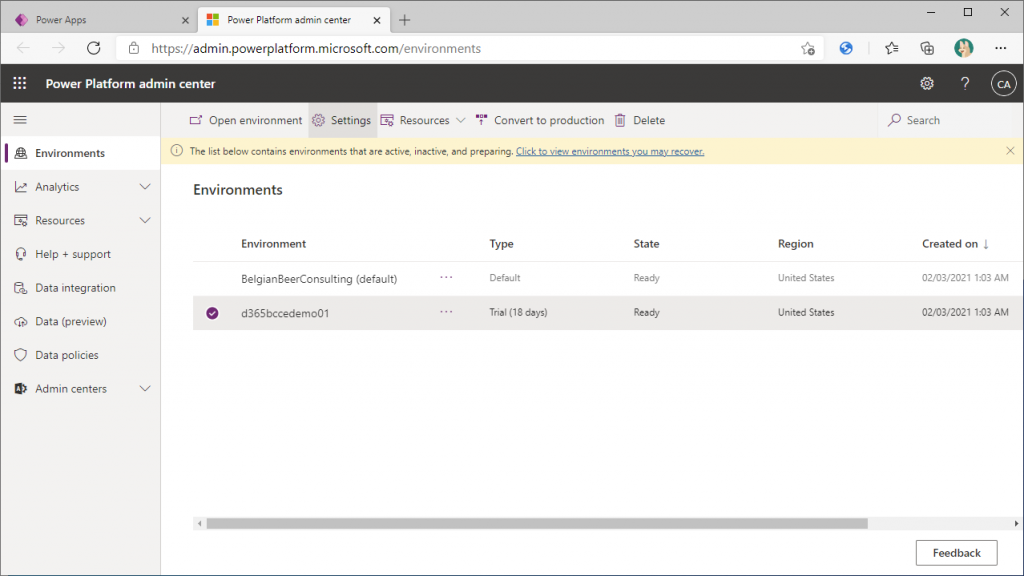Dismiss the yellow information banner

coord(1010,151)
